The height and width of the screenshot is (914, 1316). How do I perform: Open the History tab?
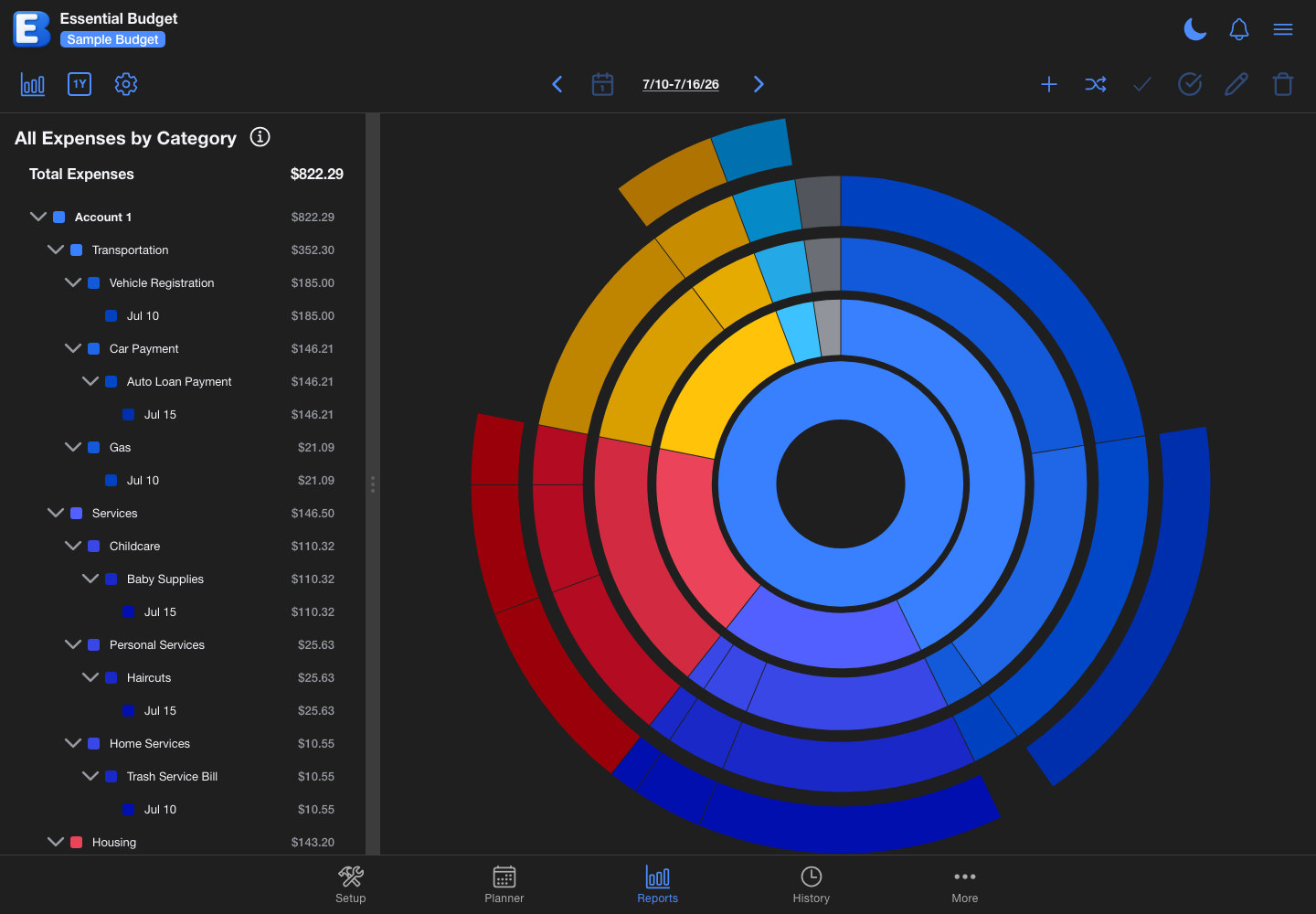(812, 885)
